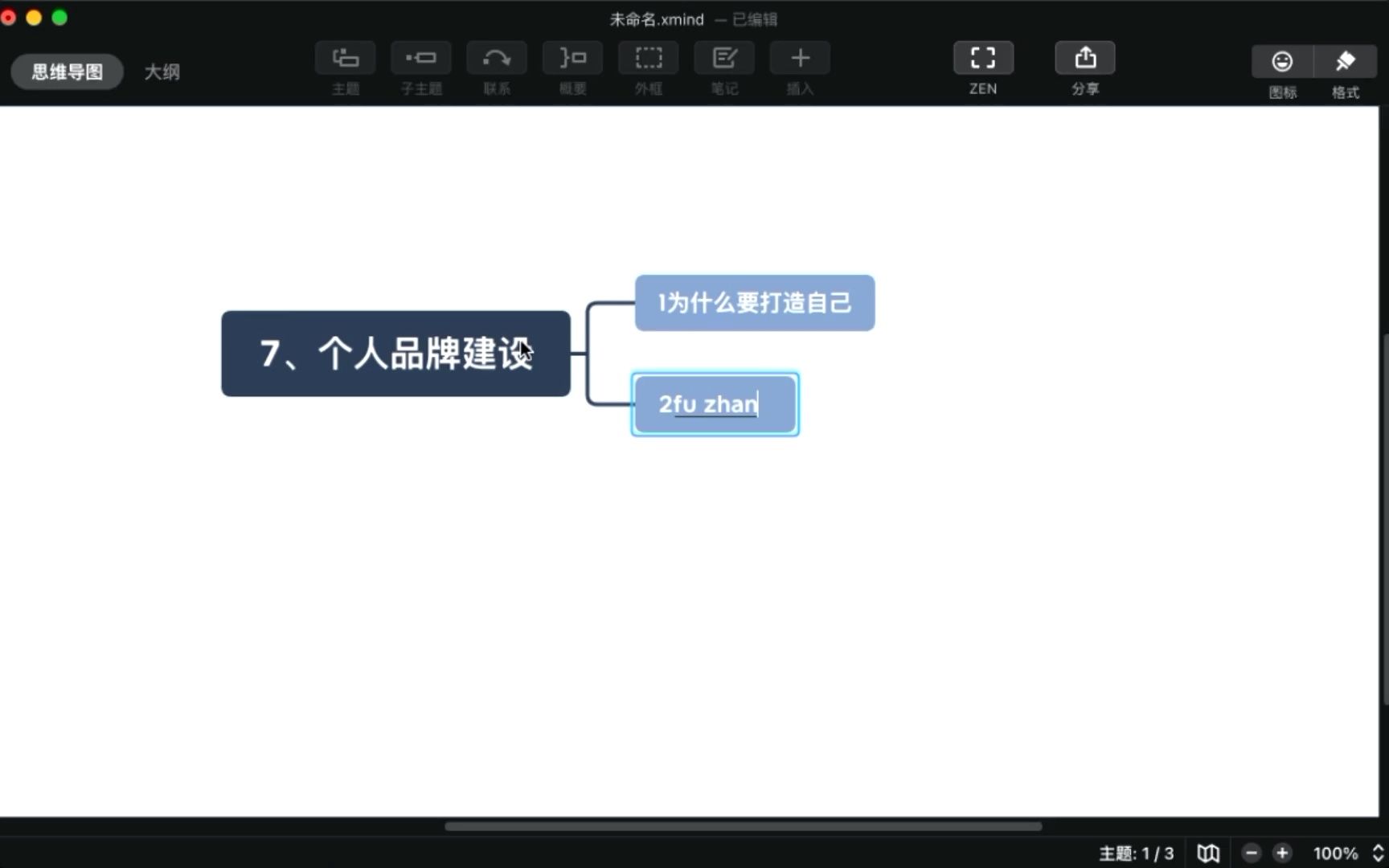Open the Note (笔记) tool
Image resolution: width=1389 pixels, height=868 pixels.
[x=724, y=58]
